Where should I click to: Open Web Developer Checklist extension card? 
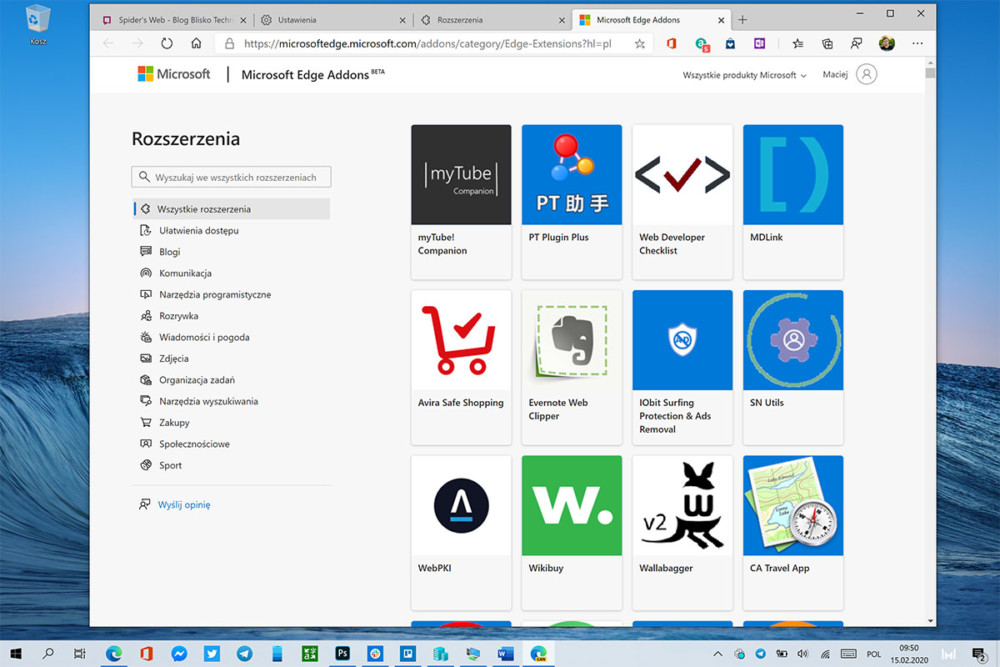coord(682,202)
